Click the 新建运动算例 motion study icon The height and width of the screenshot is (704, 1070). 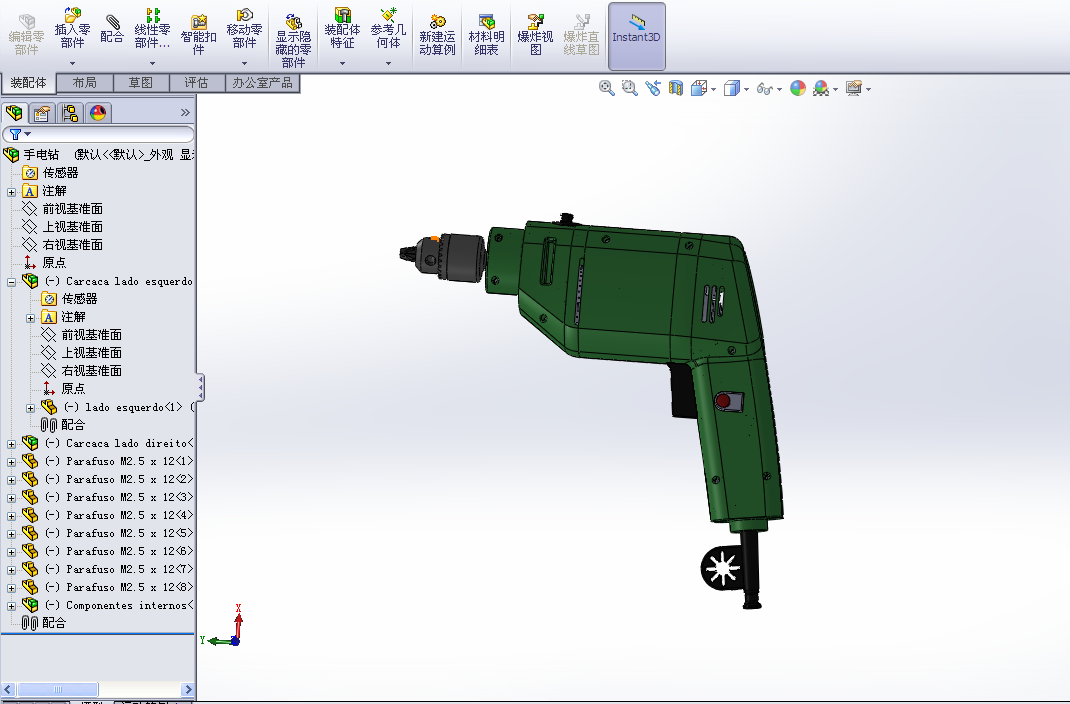(437, 34)
